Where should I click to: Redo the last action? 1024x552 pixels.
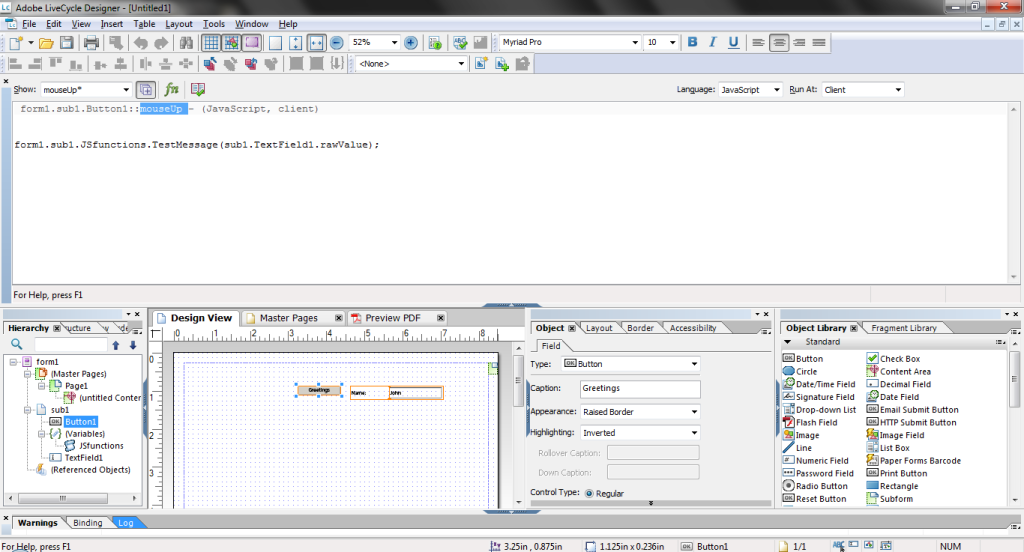(161, 43)
